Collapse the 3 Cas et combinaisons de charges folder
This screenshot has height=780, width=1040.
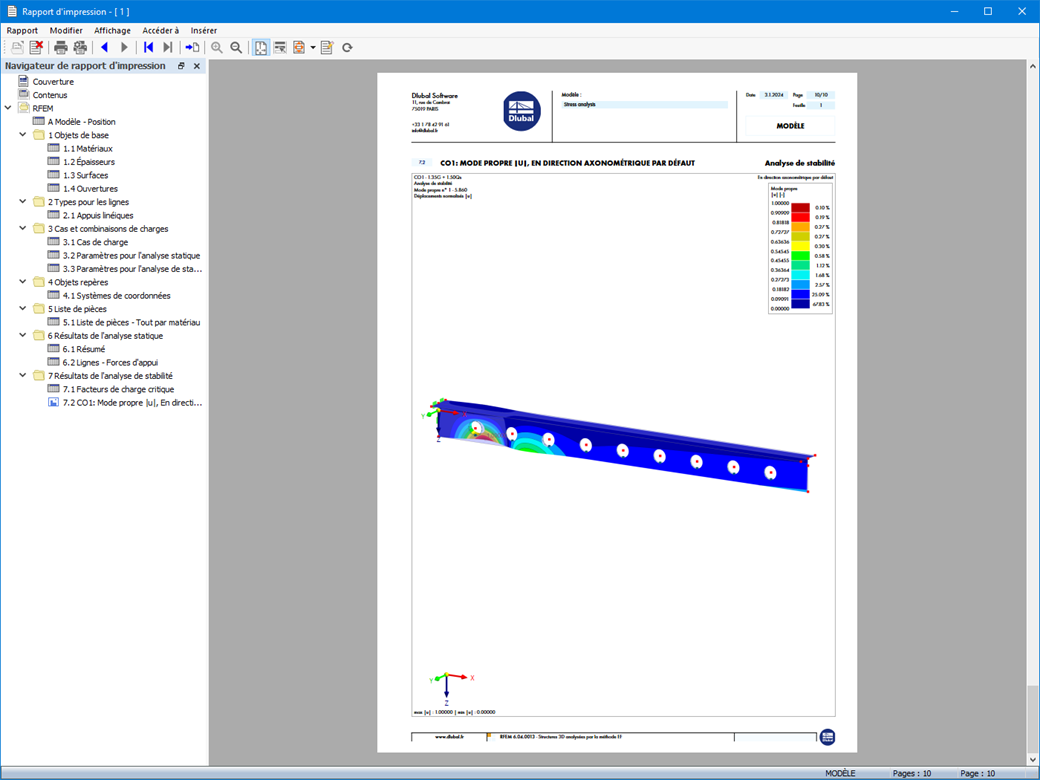(23, 228)
